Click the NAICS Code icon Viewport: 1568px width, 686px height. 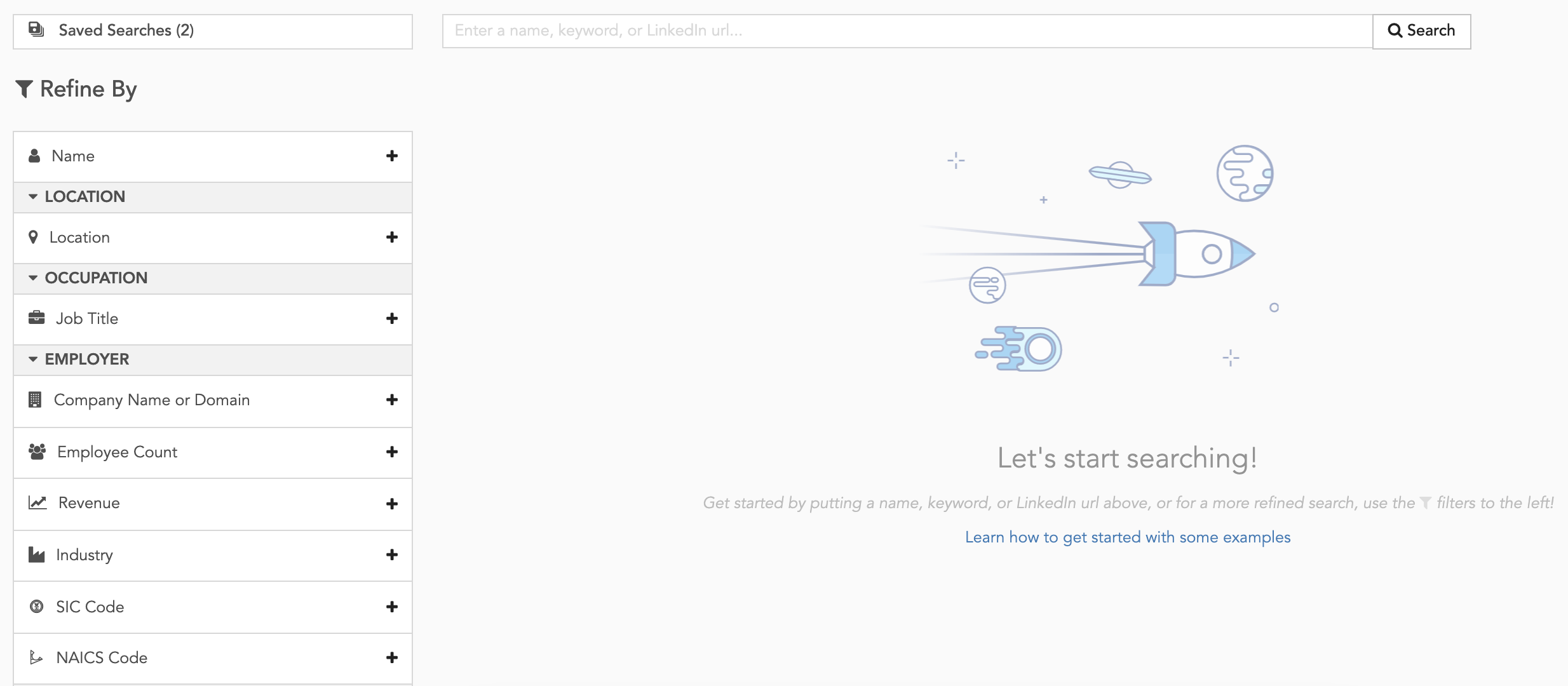point(36,657)
